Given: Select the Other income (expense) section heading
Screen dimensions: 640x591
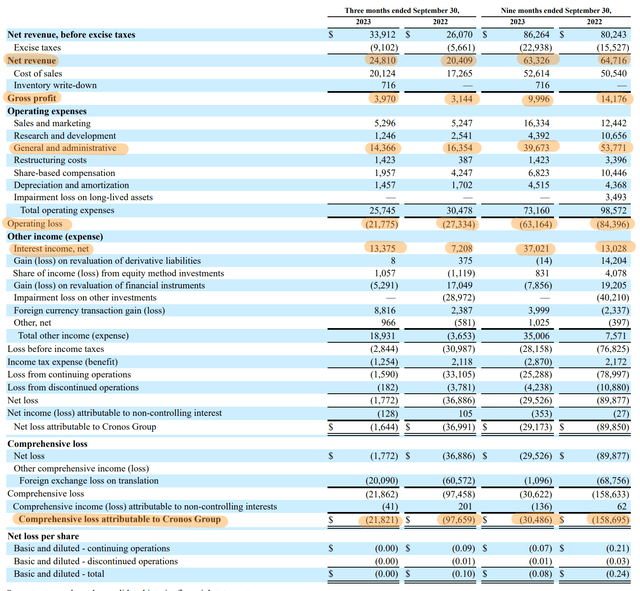Looking at the screenshot, I should click(56, 236).
